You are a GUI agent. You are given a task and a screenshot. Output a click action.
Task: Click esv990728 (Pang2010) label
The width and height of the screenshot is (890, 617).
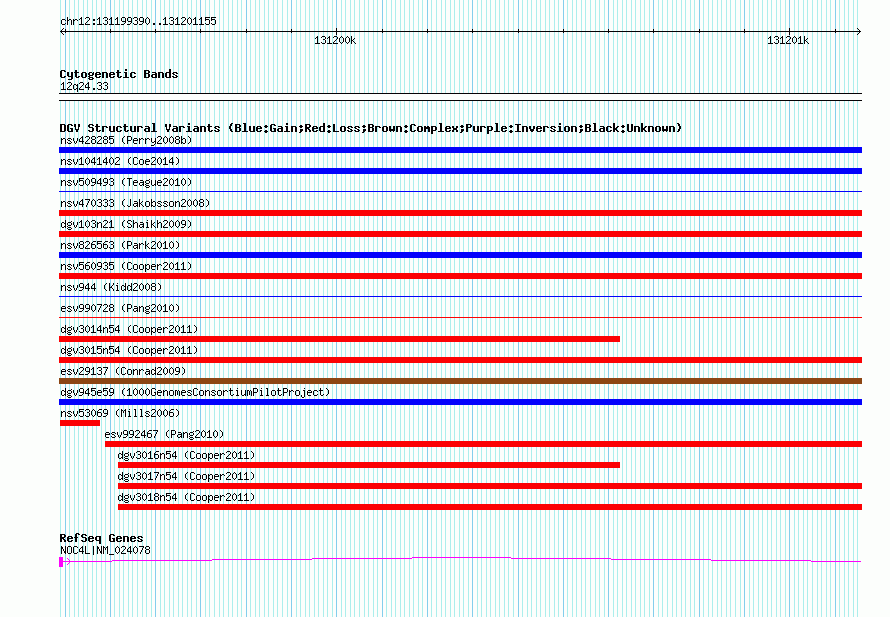pyautogui.click(x=120, y=308)
